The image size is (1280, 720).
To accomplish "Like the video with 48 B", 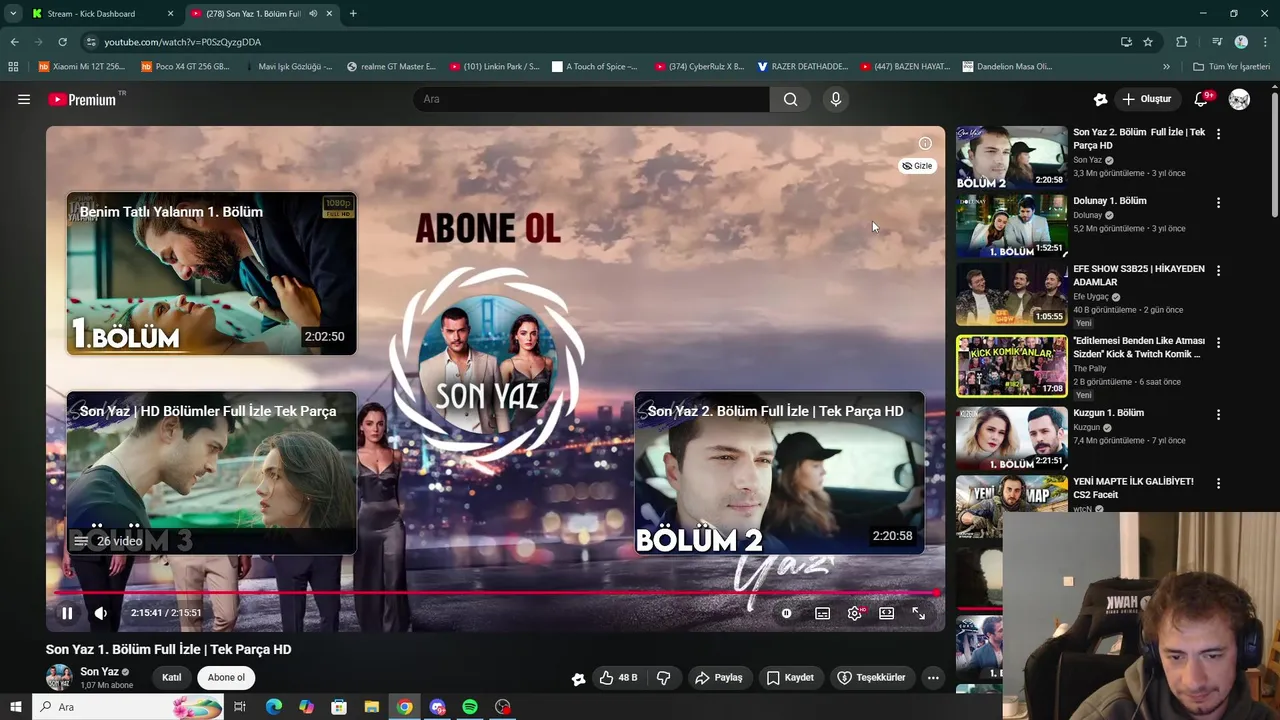I will (618, 677).
